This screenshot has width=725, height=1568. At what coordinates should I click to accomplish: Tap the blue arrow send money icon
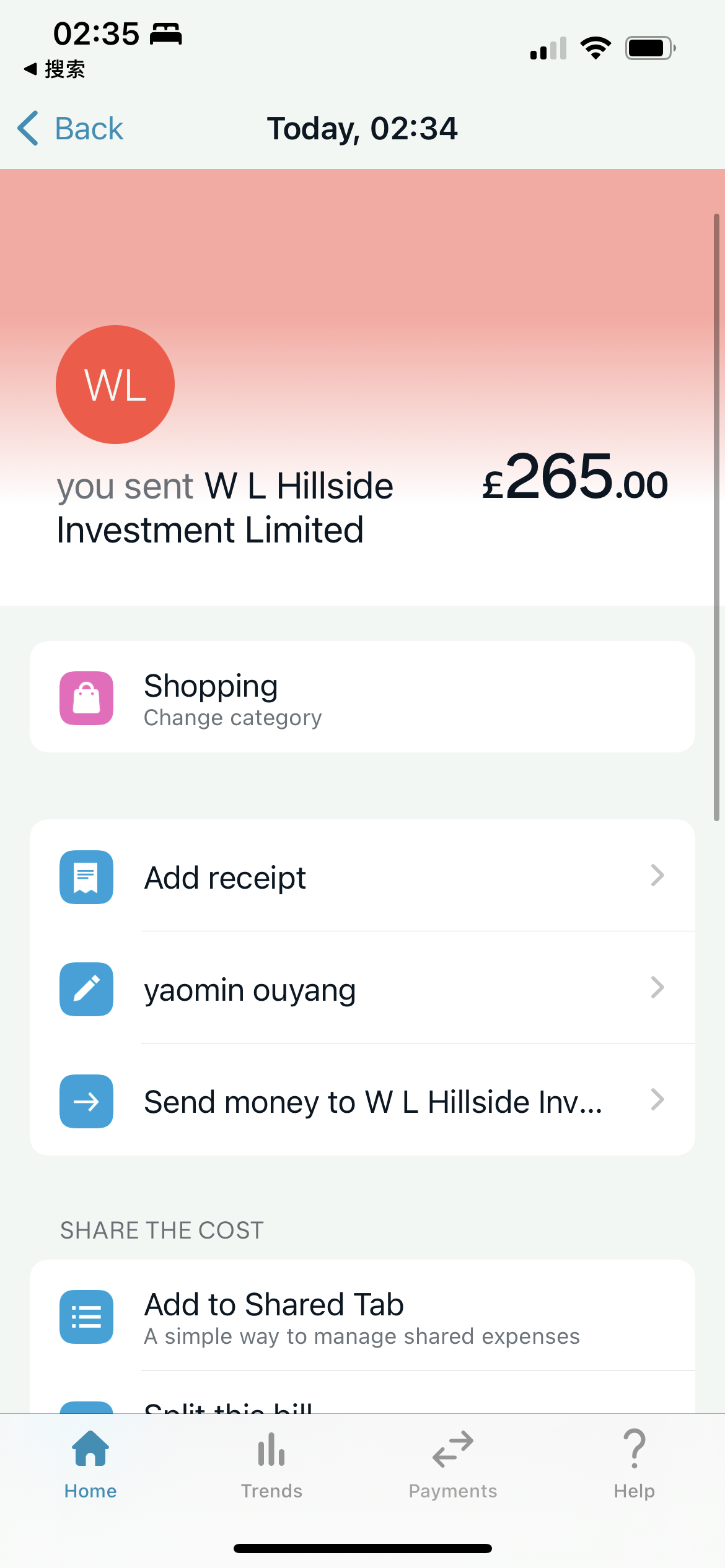(x=86, y=1101)
